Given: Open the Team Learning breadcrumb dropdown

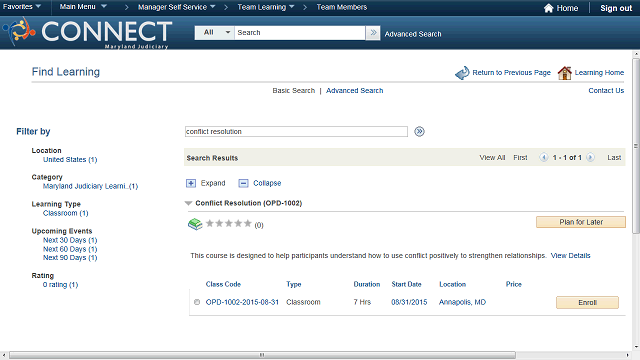Looking at the screenshot, I should 266,7.
